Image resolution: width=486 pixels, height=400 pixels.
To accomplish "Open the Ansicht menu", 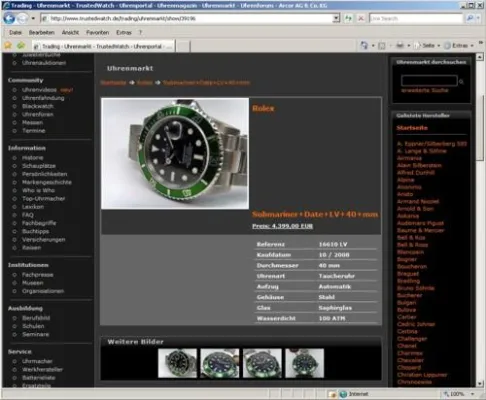I will 70,32.
